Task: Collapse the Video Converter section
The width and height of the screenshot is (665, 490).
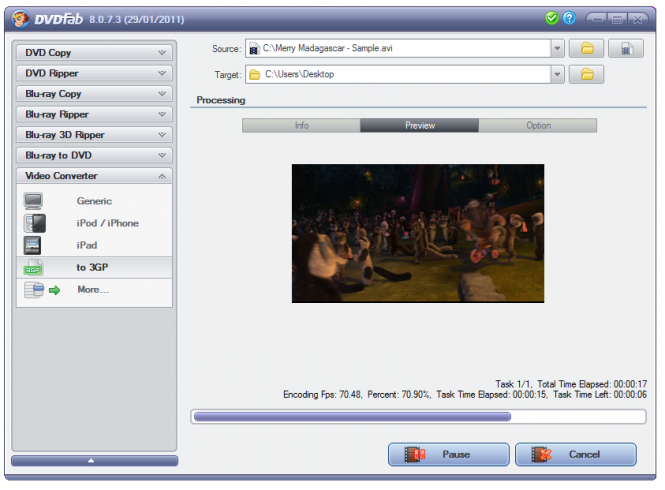Action: 94,176
